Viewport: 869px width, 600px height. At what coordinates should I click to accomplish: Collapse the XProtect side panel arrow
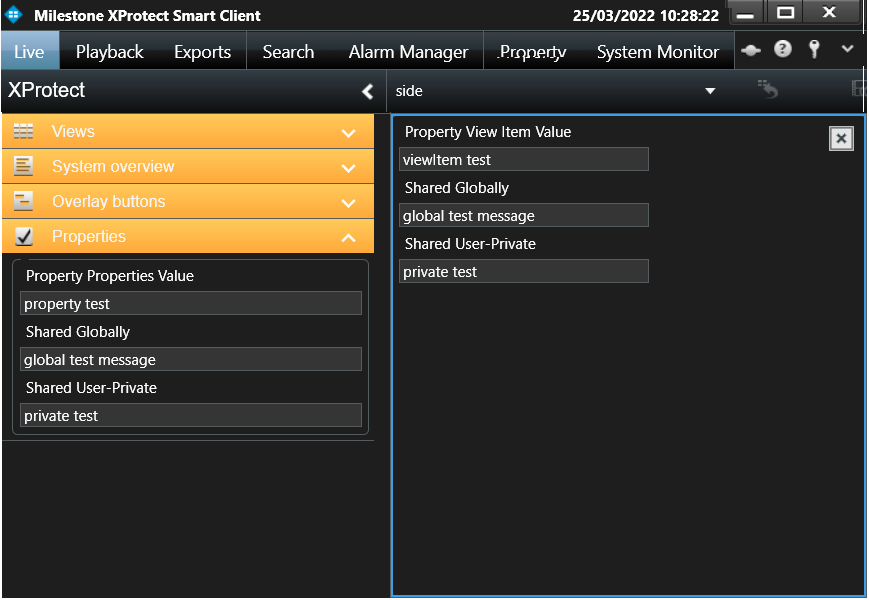click(367, 91)
